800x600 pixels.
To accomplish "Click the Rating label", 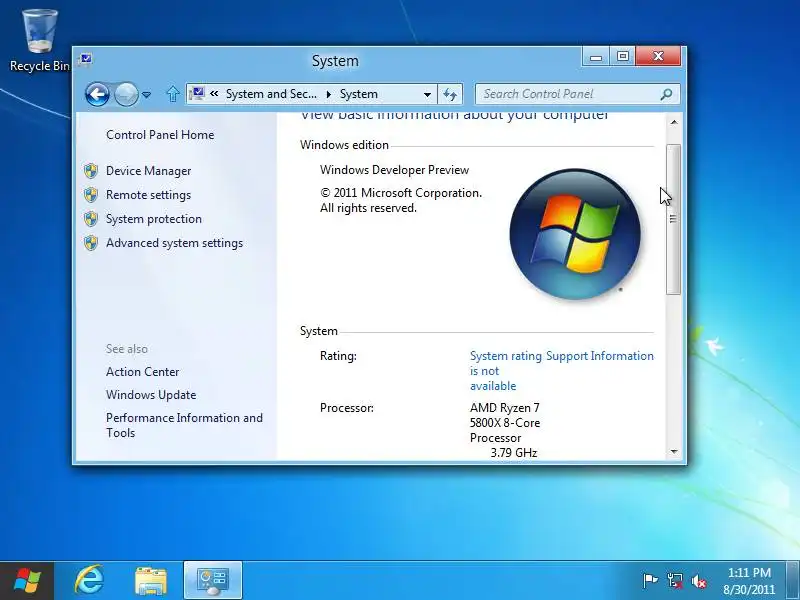I will [x=338, y=356].
